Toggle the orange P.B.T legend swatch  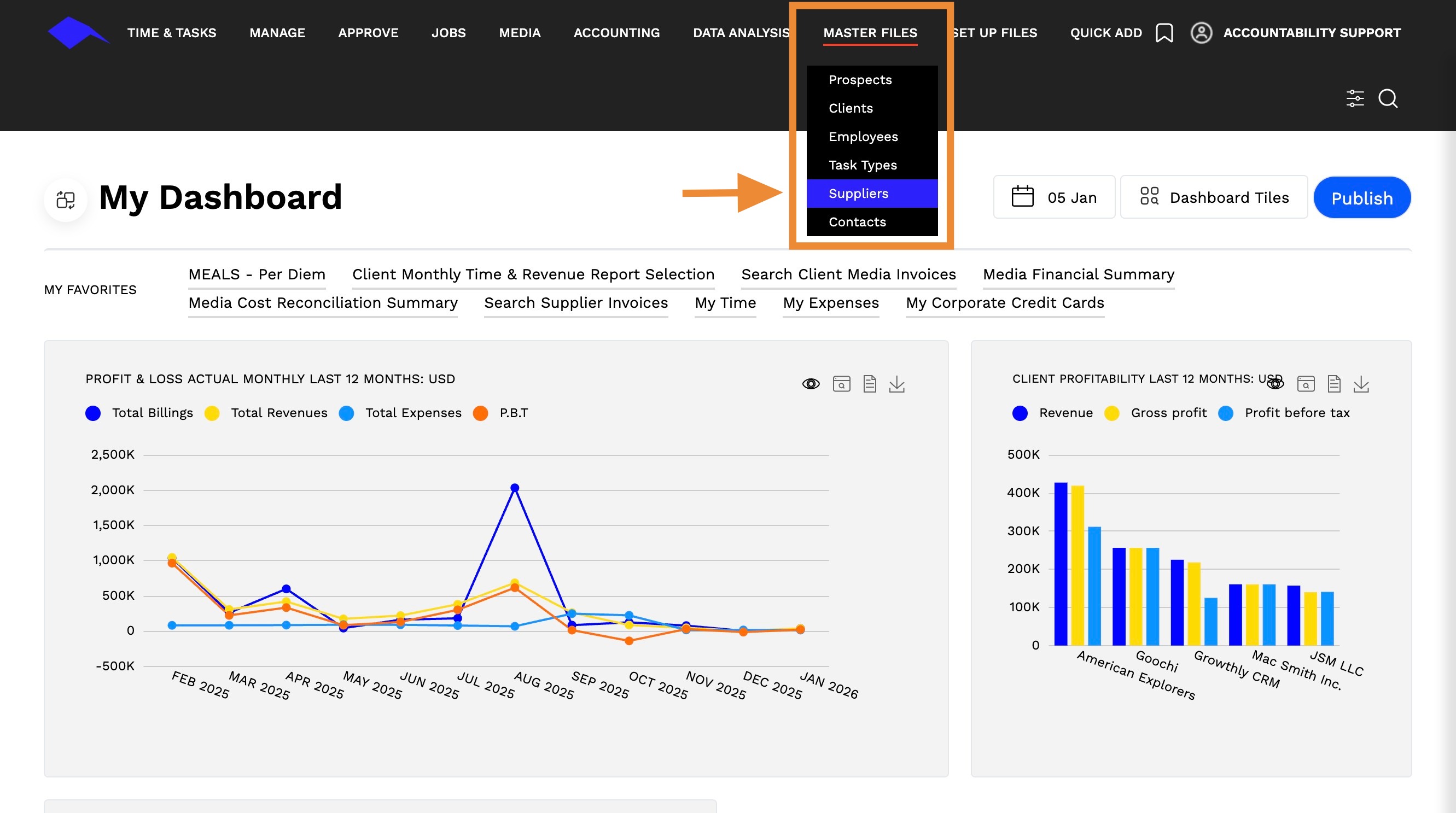(480, 413)
